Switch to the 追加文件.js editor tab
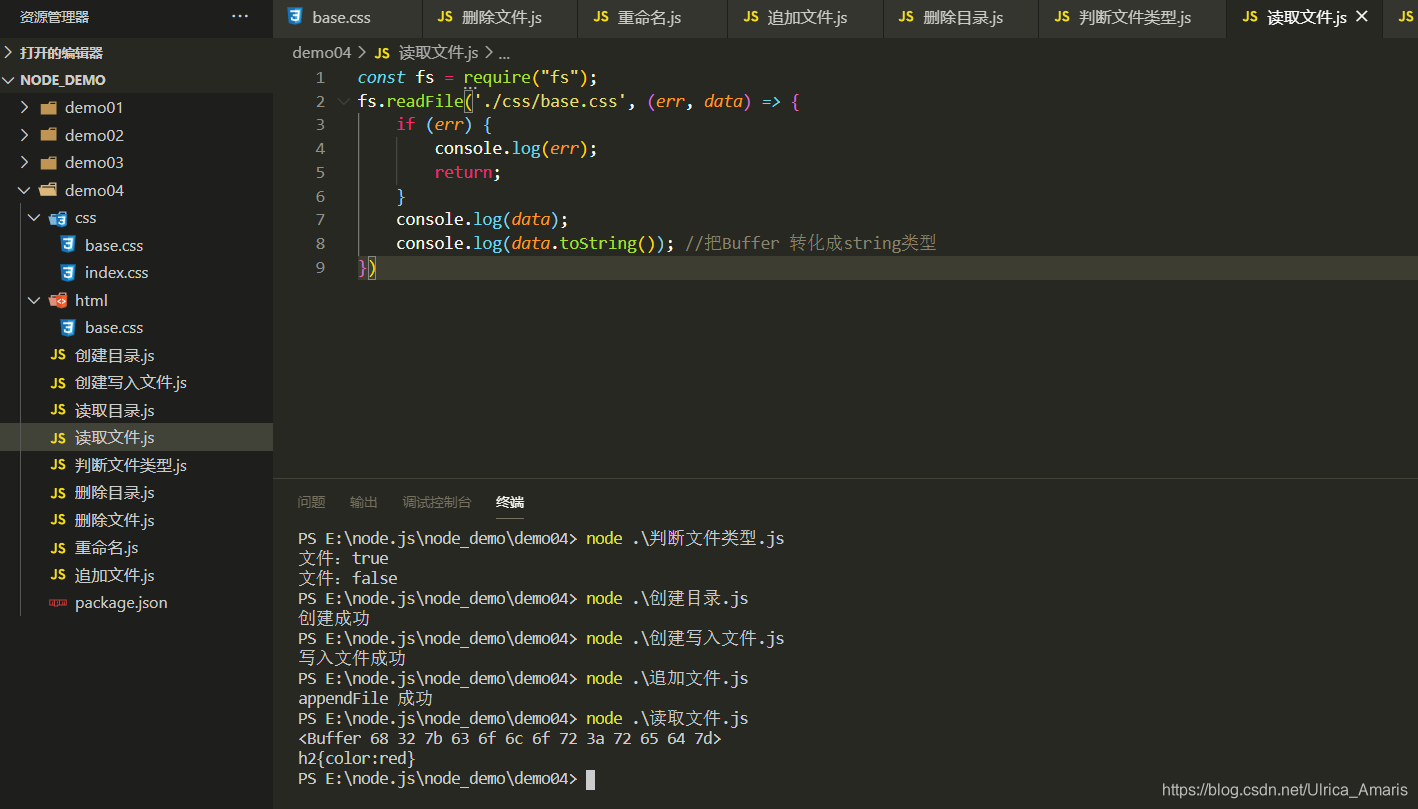Screen dimensions: 1418x809 click(805, 17)
